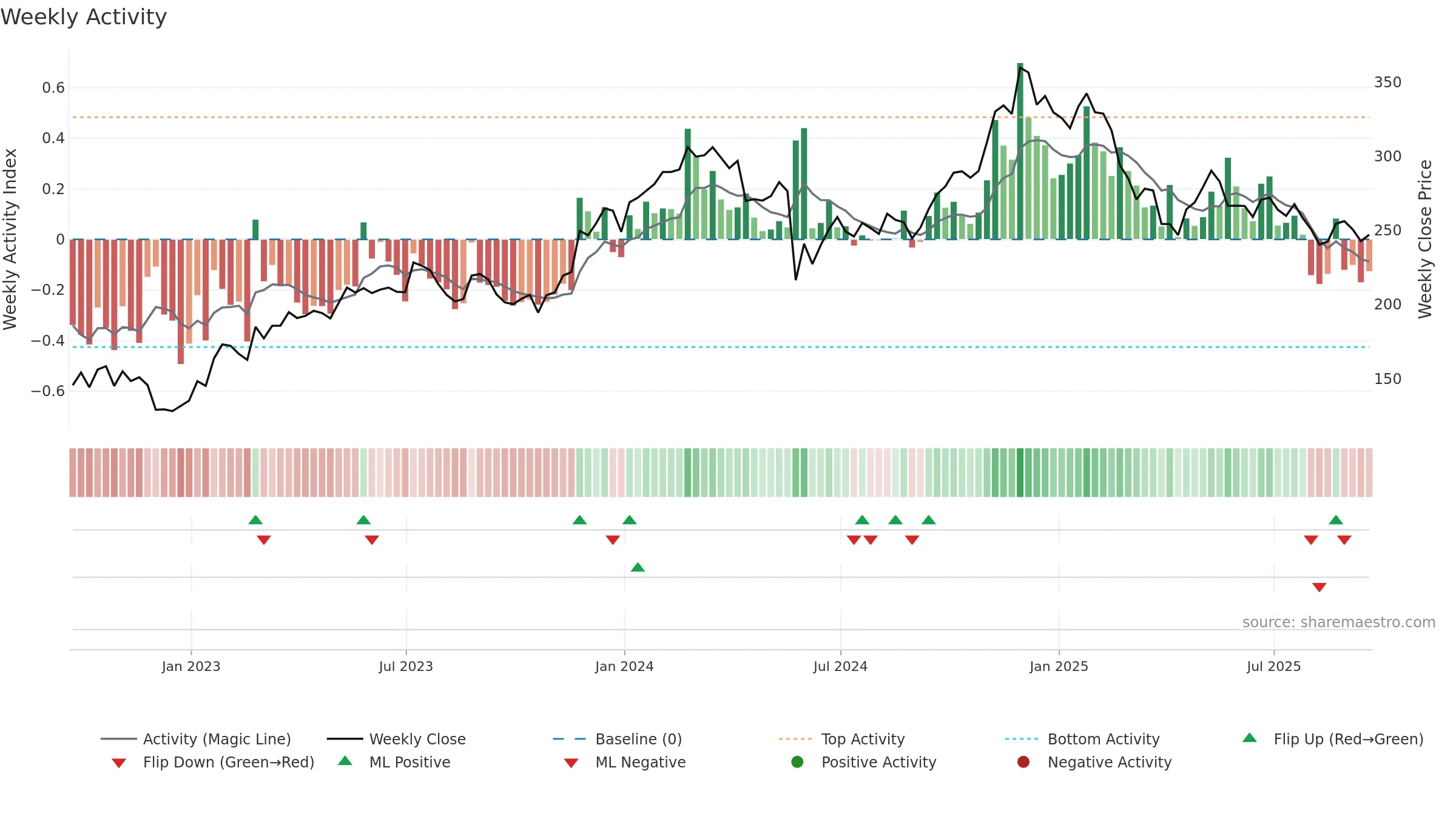
Task: Click the 'Jan 2023' axis tick label
Action: tap(191, 666)
